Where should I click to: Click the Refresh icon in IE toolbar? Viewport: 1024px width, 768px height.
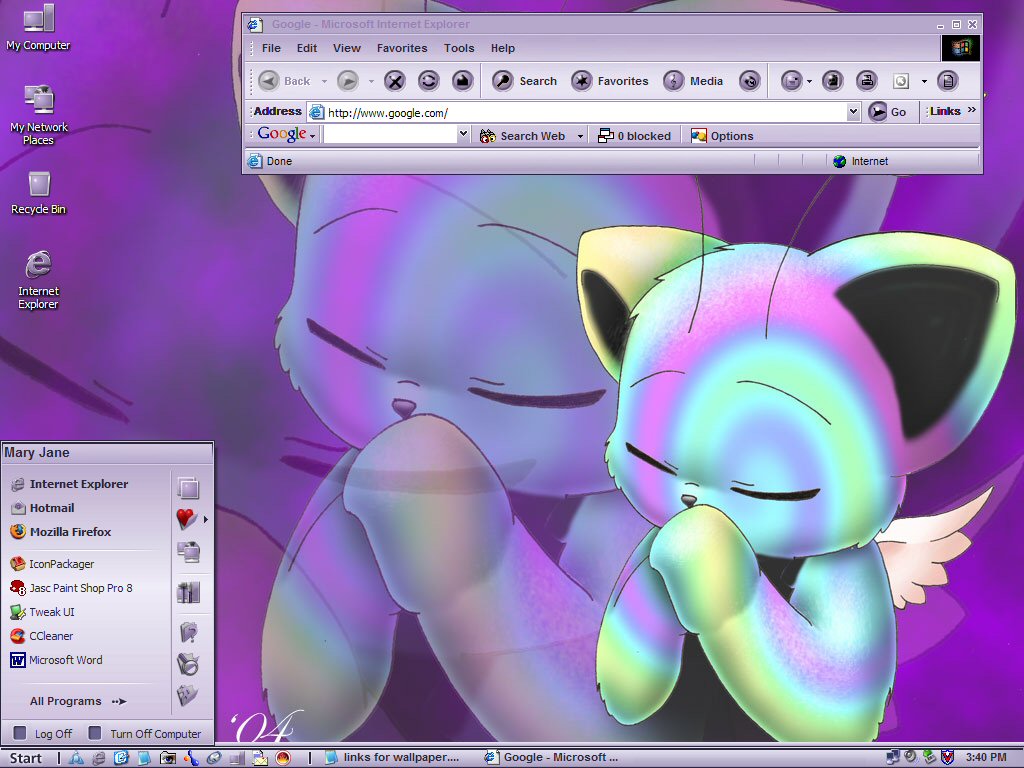(428, 81)
